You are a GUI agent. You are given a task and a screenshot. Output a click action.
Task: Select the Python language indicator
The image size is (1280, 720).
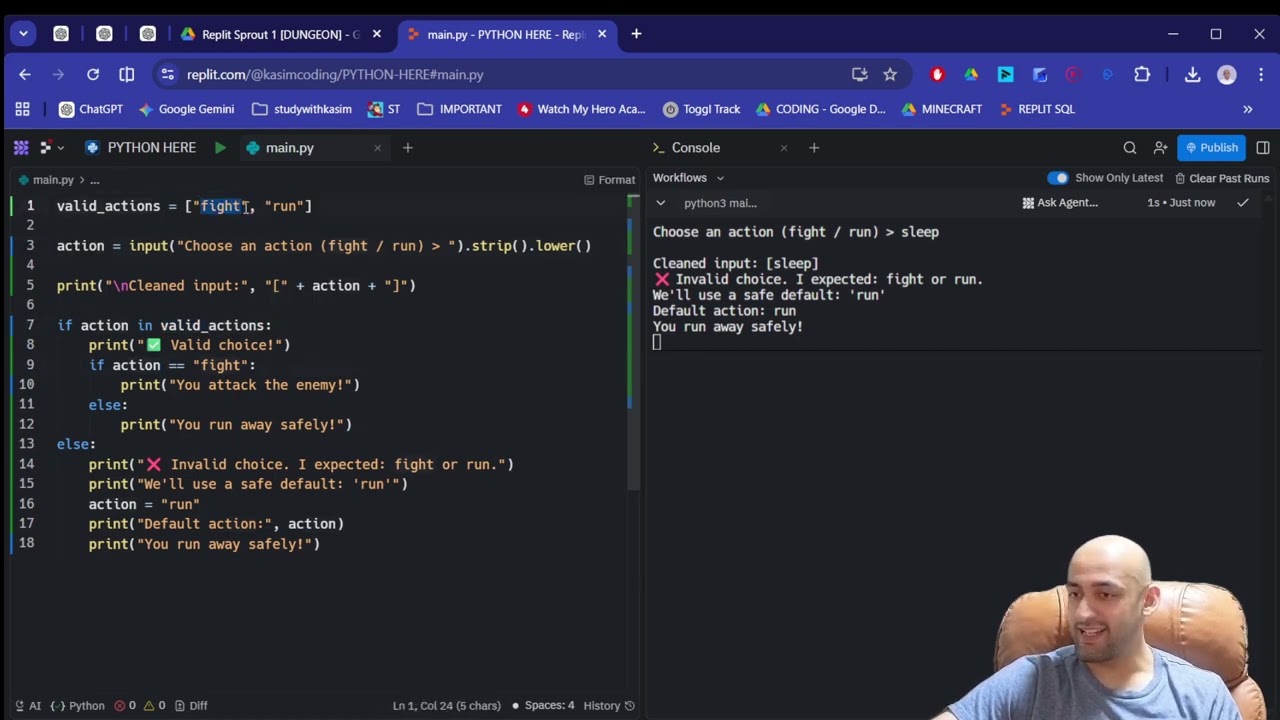tap(77, 706)
